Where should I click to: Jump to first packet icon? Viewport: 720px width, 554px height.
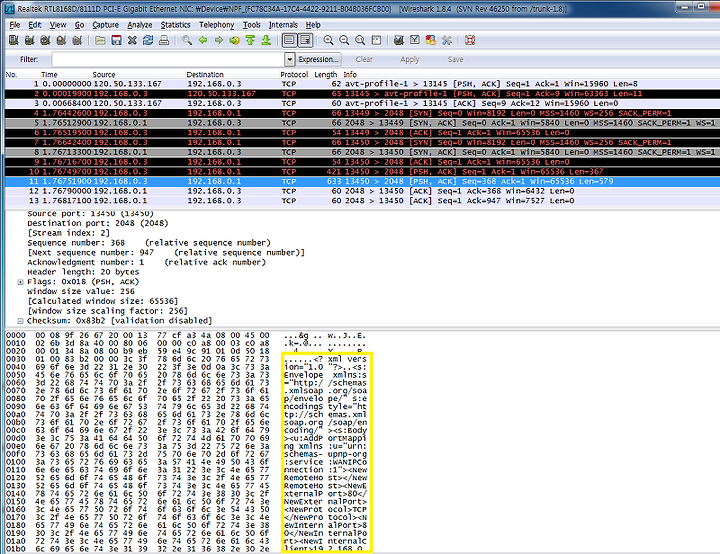click(x=250, y=40)
